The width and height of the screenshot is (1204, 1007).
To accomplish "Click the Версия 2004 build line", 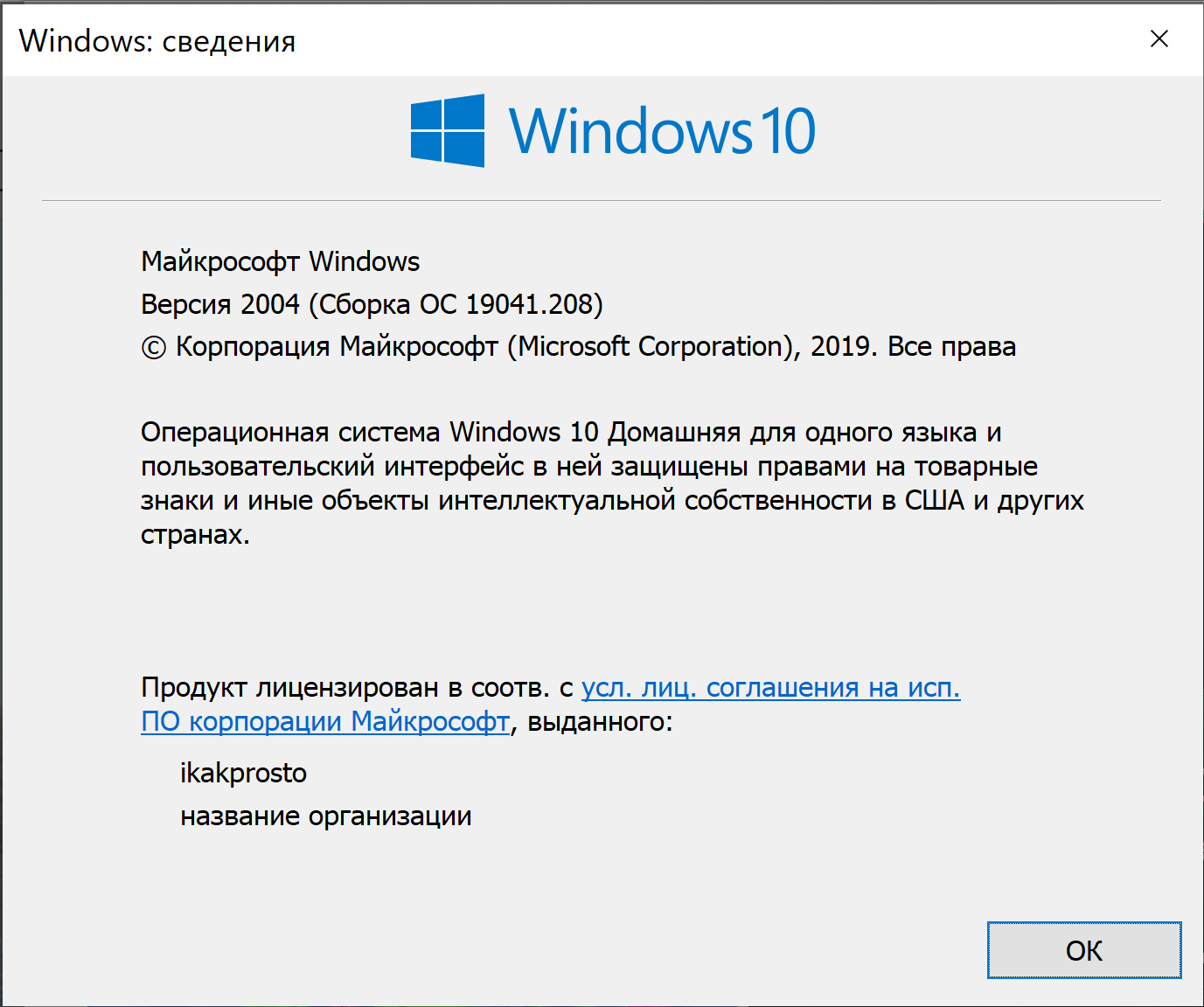I will coord(372,304).
